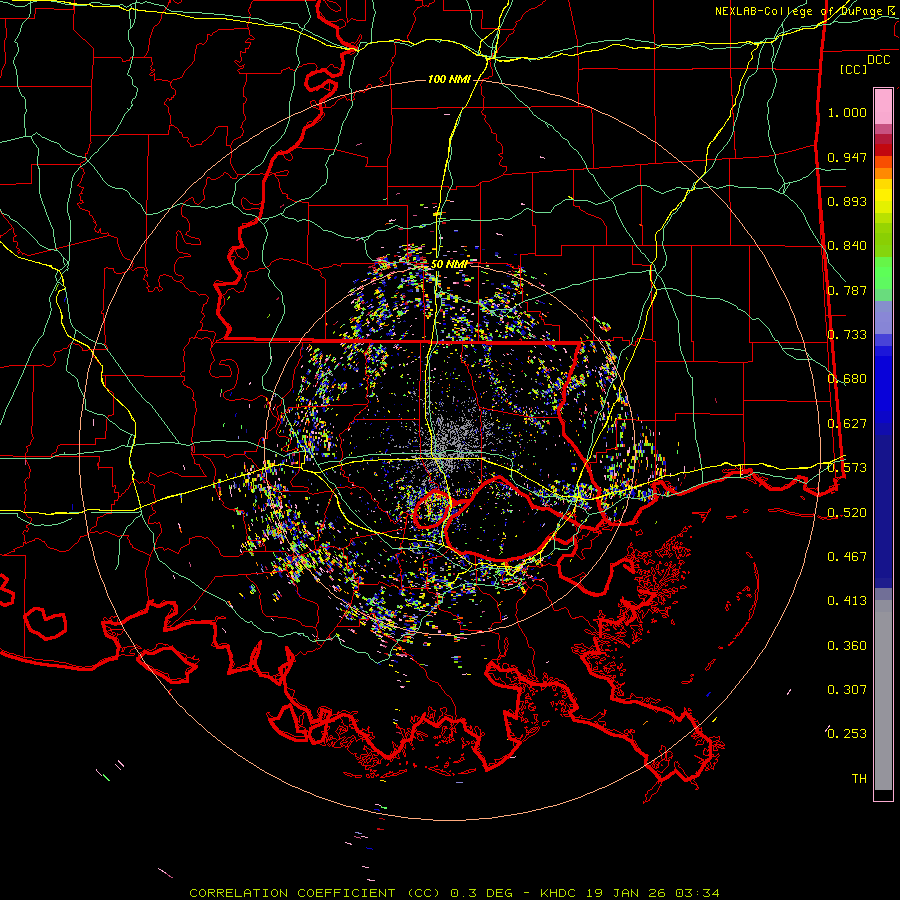
Task: Select the 1.000 scale value
Action: point(847,112)
